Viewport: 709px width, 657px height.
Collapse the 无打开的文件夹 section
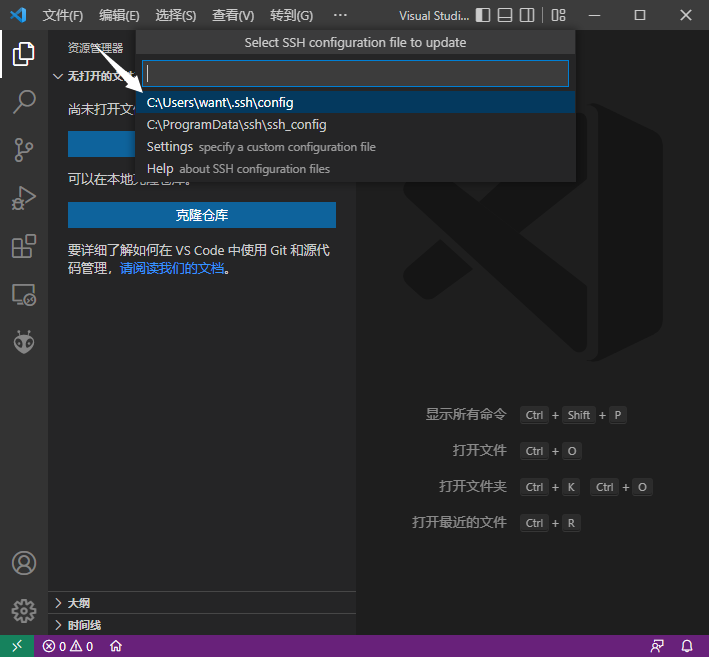point(93,76)
